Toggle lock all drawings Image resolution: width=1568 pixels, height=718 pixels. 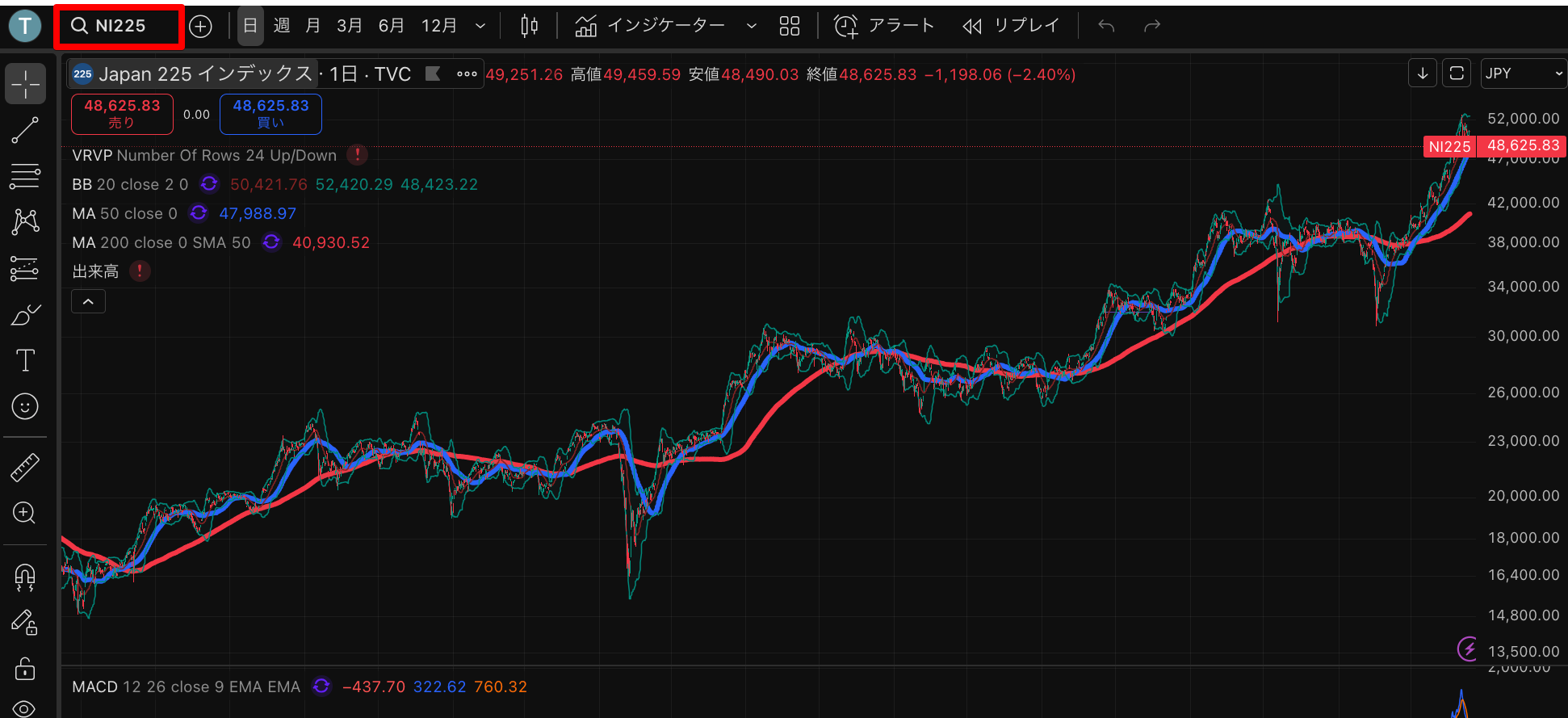click(25, 669)
